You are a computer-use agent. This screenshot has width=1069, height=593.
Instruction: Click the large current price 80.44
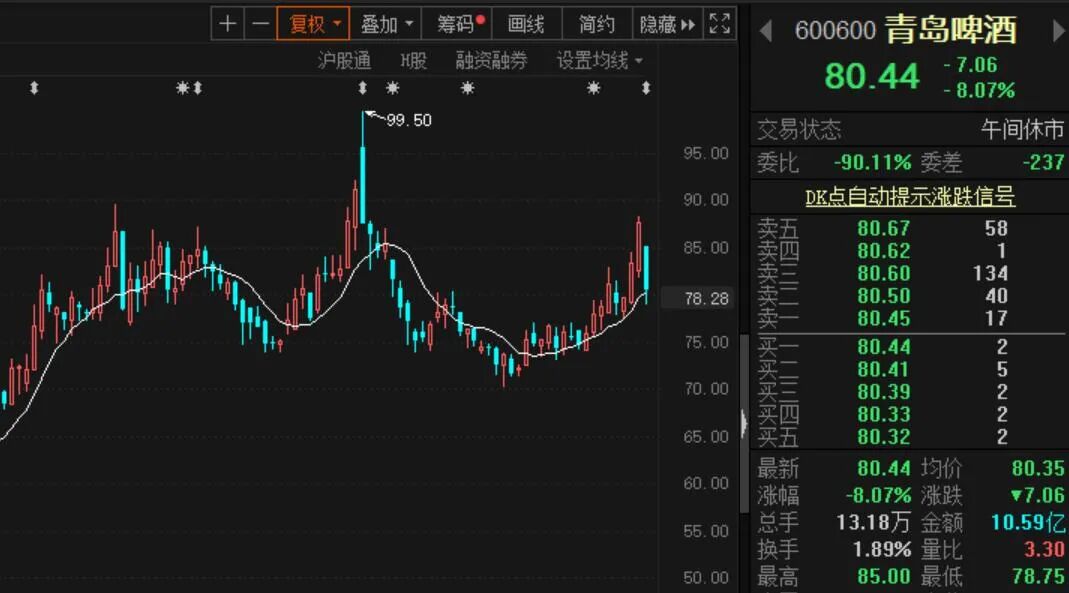coord(872,76)
